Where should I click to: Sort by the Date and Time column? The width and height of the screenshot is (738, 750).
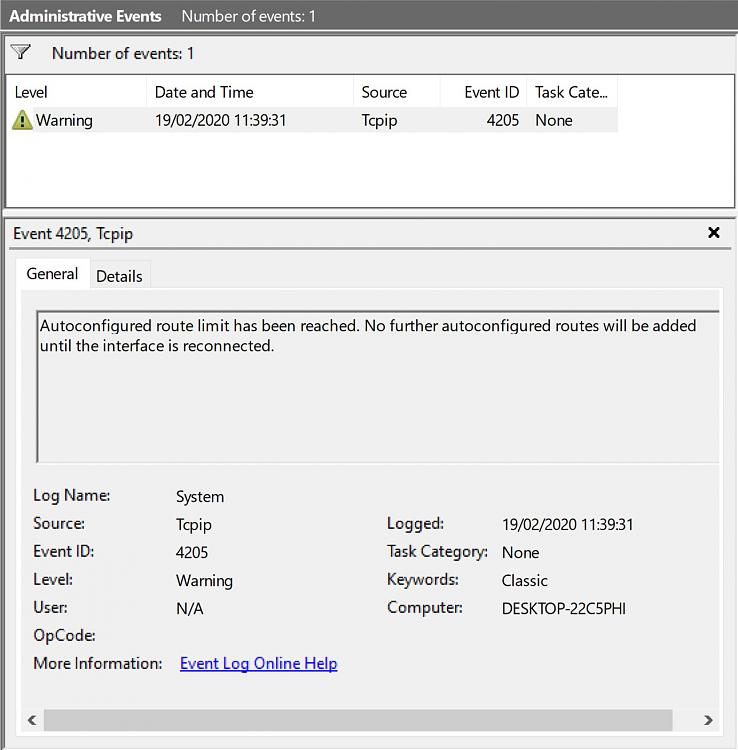point(250,92)
